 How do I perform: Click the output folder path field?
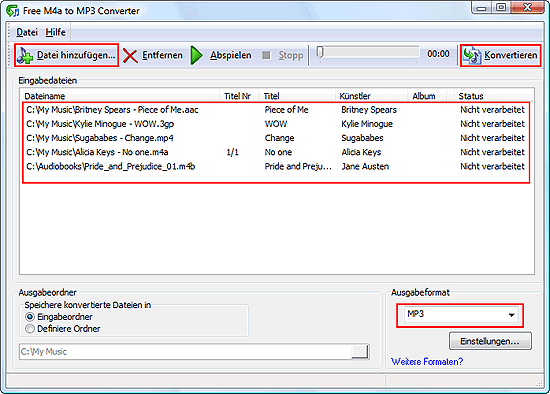click(x=185, y=352)
